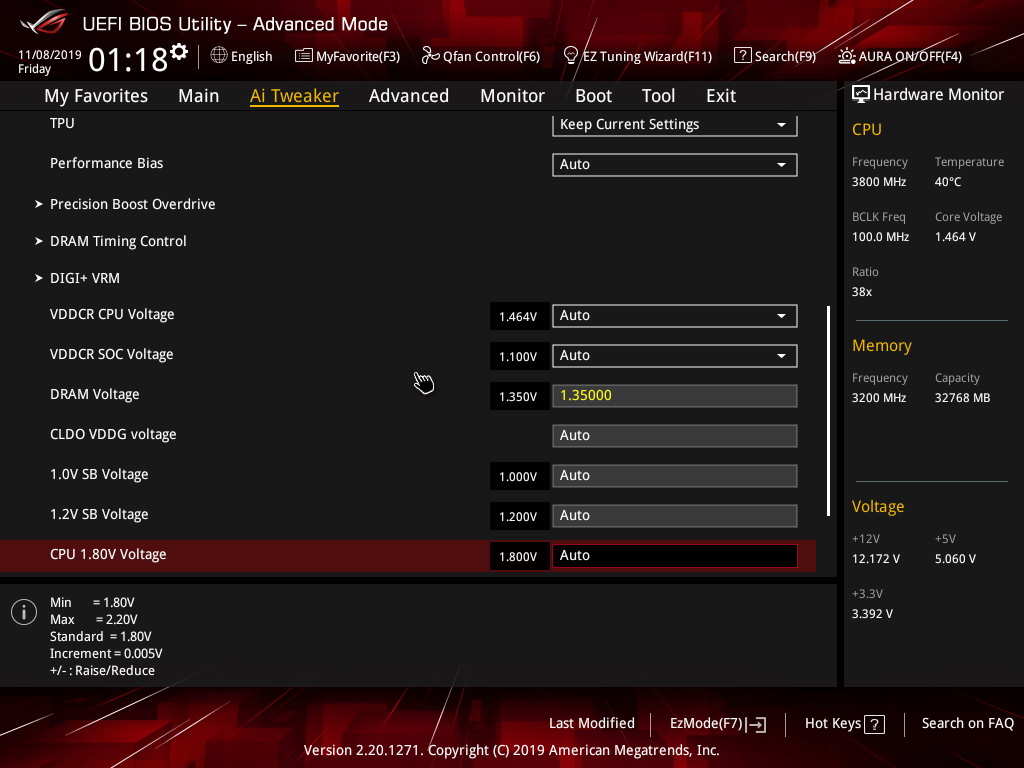
Task: Click the 1.0V SB Voltage field
Action: click(x=675, y=475)
